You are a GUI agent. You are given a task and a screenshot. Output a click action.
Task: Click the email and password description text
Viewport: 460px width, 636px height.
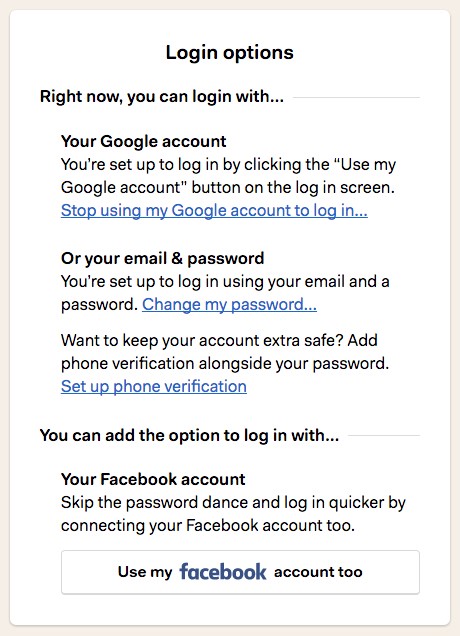click(225, 292)
